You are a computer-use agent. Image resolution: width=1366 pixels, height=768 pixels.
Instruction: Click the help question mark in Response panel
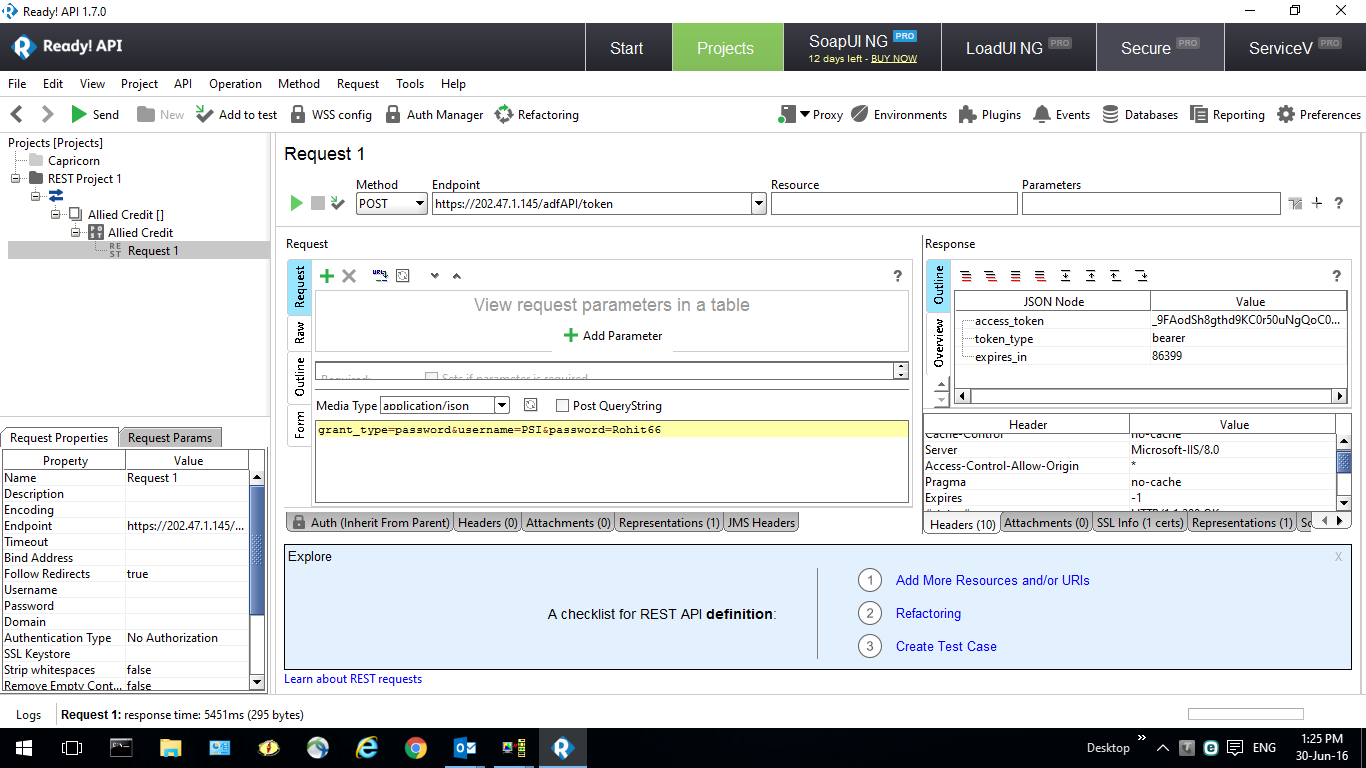(x=1336, y=276)
